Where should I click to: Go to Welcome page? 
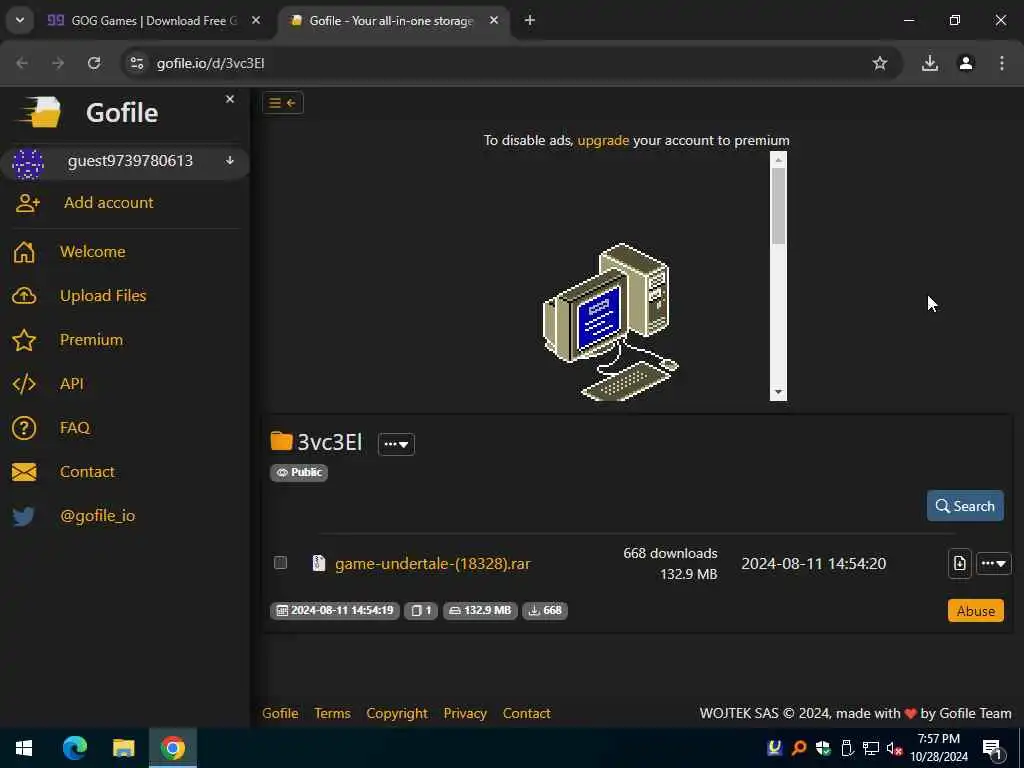(x=93, y=252)
